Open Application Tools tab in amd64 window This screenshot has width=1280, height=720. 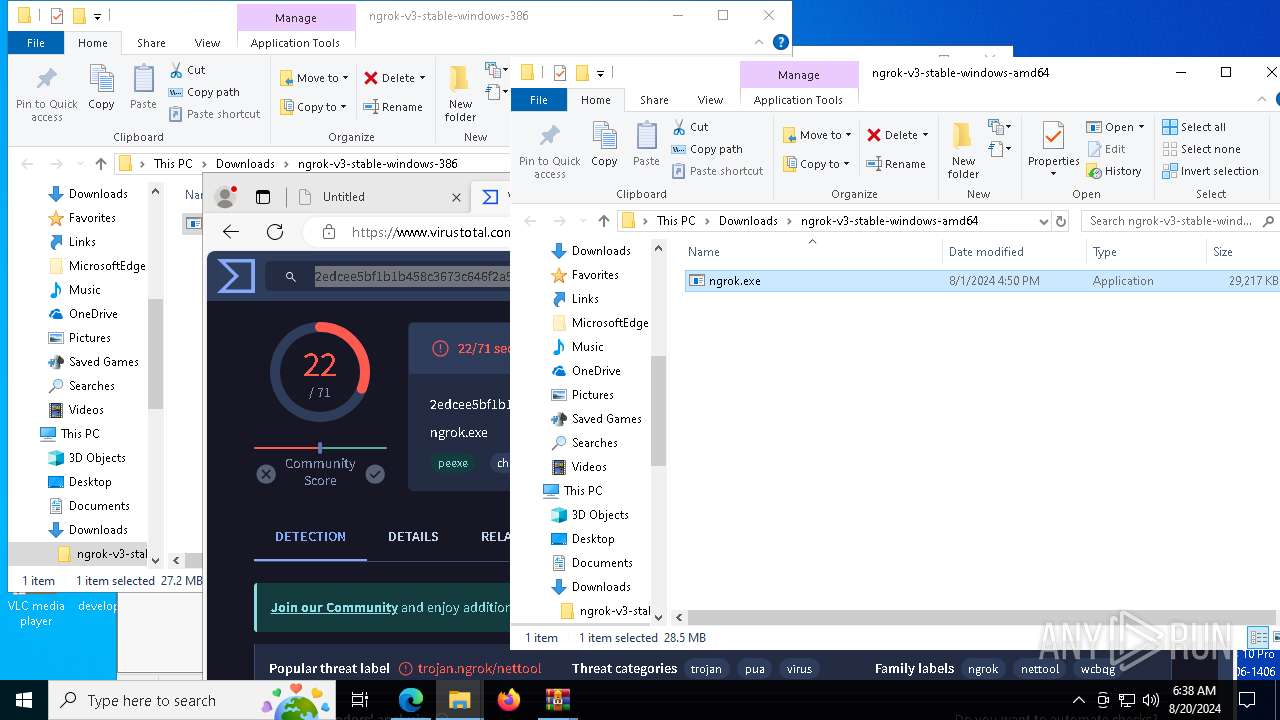click(798, 100)
